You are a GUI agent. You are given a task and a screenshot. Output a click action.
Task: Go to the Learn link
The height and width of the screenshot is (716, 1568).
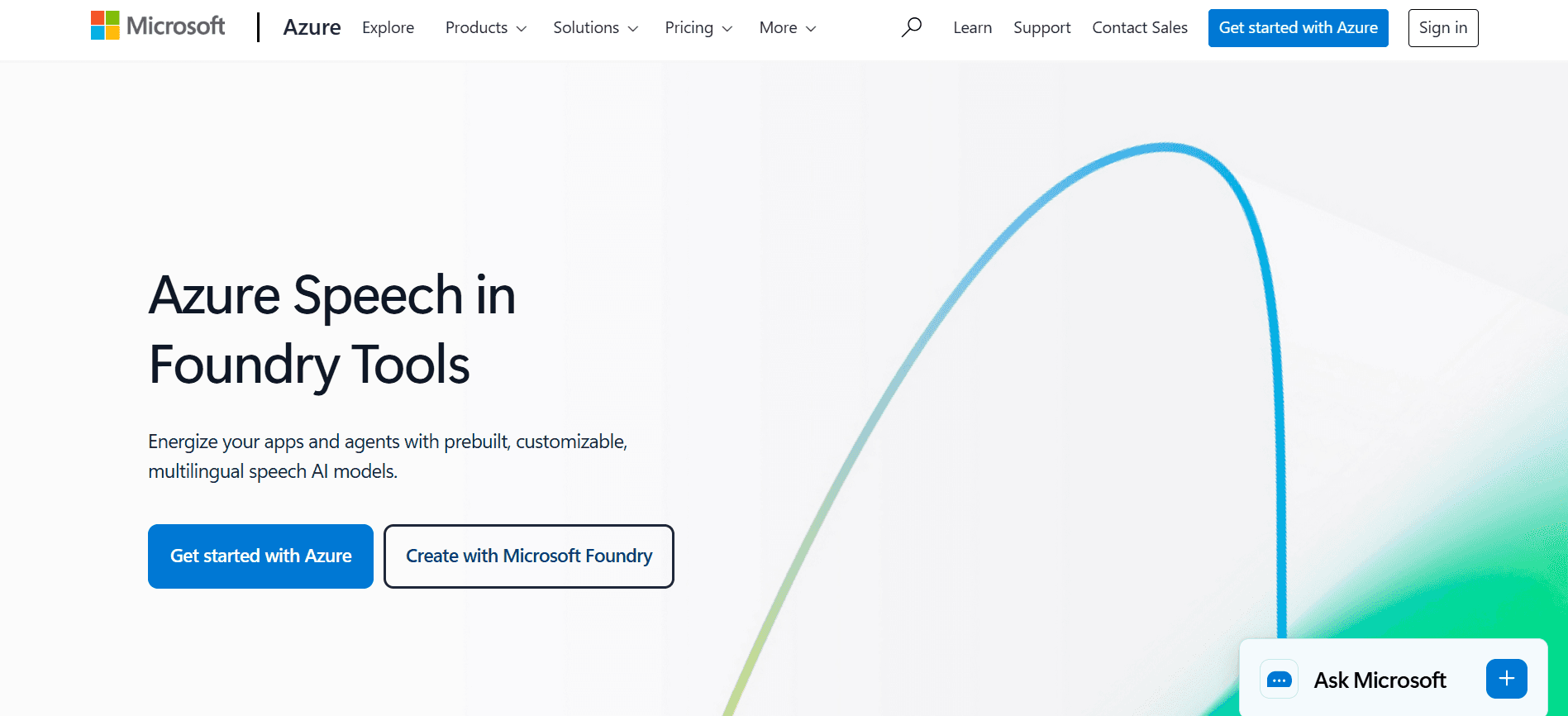tap(972, 27)
